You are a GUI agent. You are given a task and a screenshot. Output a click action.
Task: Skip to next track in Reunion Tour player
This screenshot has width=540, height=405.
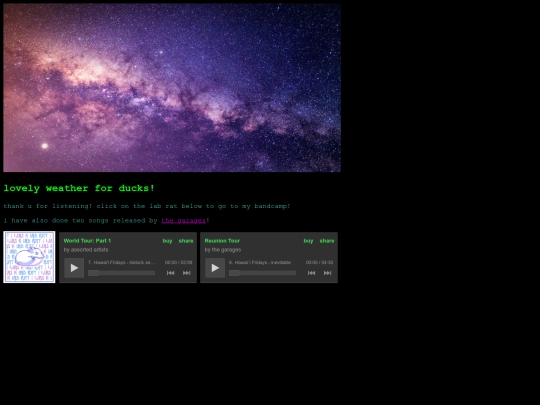(328, 273)
